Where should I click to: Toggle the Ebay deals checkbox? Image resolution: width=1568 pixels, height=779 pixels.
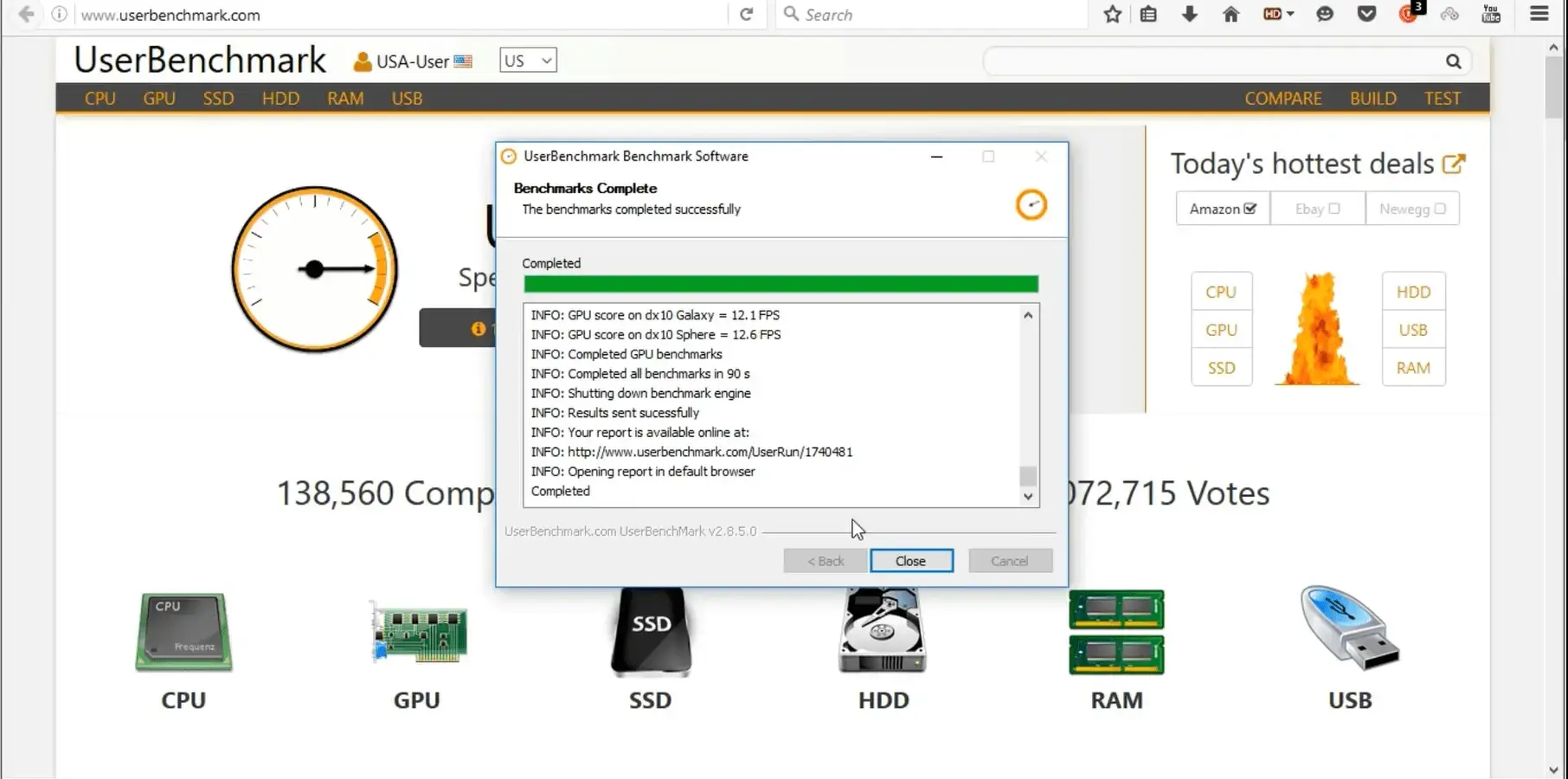click(x=1334, y=209)
